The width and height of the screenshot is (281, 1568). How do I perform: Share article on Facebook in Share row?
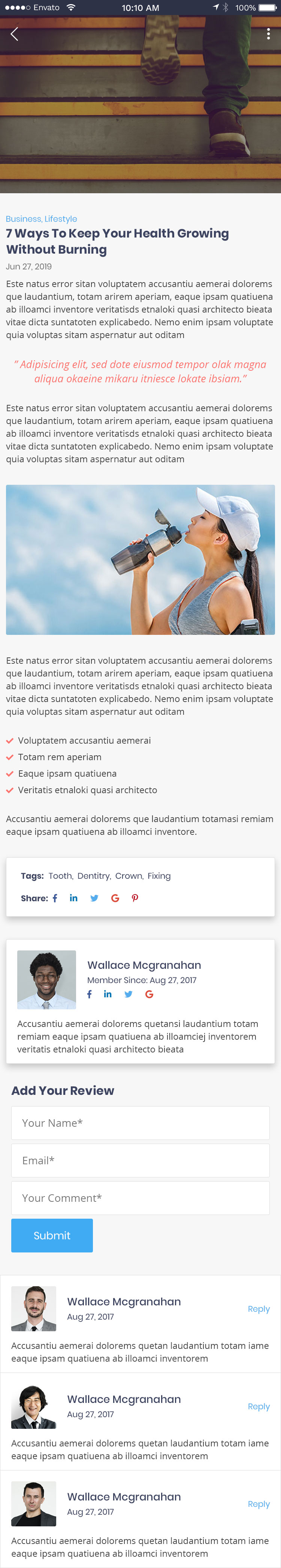pos(55,898)
